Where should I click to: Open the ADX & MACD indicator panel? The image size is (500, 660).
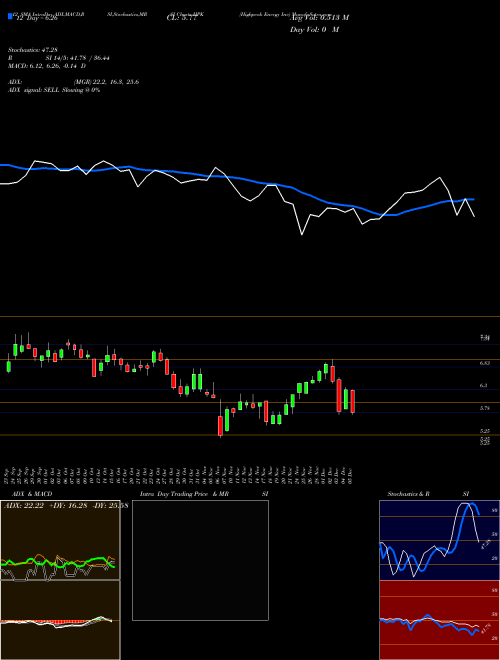pos(60,580)
